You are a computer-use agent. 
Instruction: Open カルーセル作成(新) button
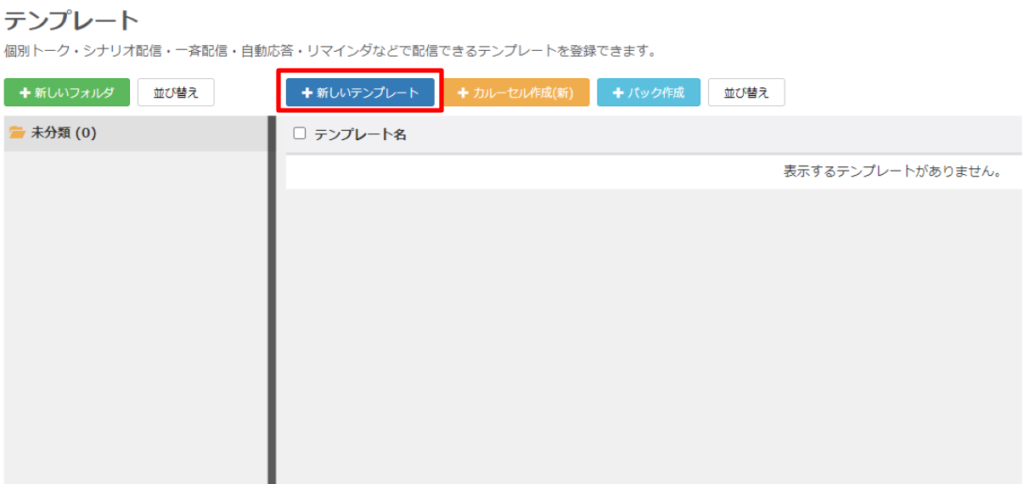coord(515,93)
